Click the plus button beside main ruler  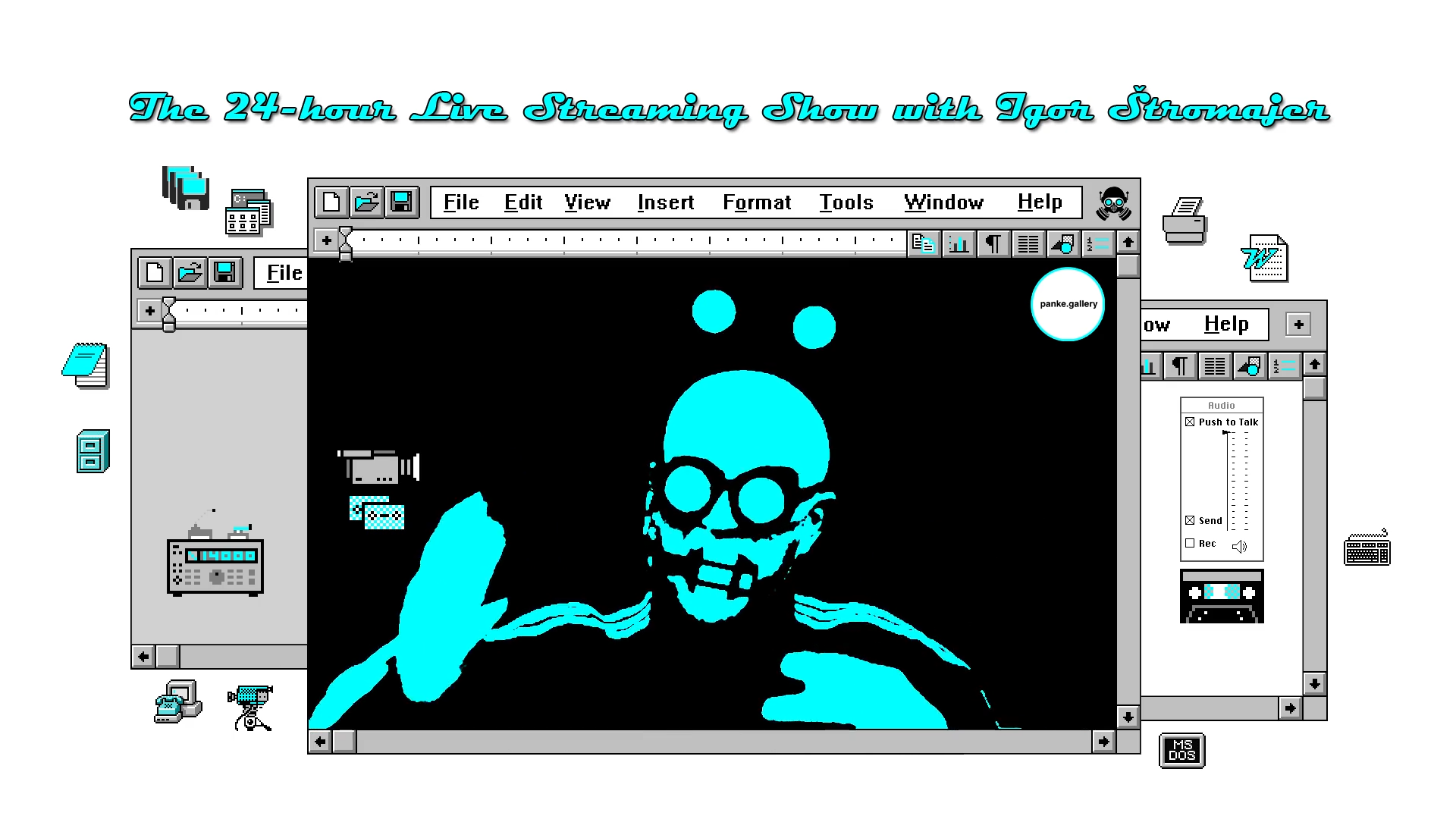tap(326, 240)
